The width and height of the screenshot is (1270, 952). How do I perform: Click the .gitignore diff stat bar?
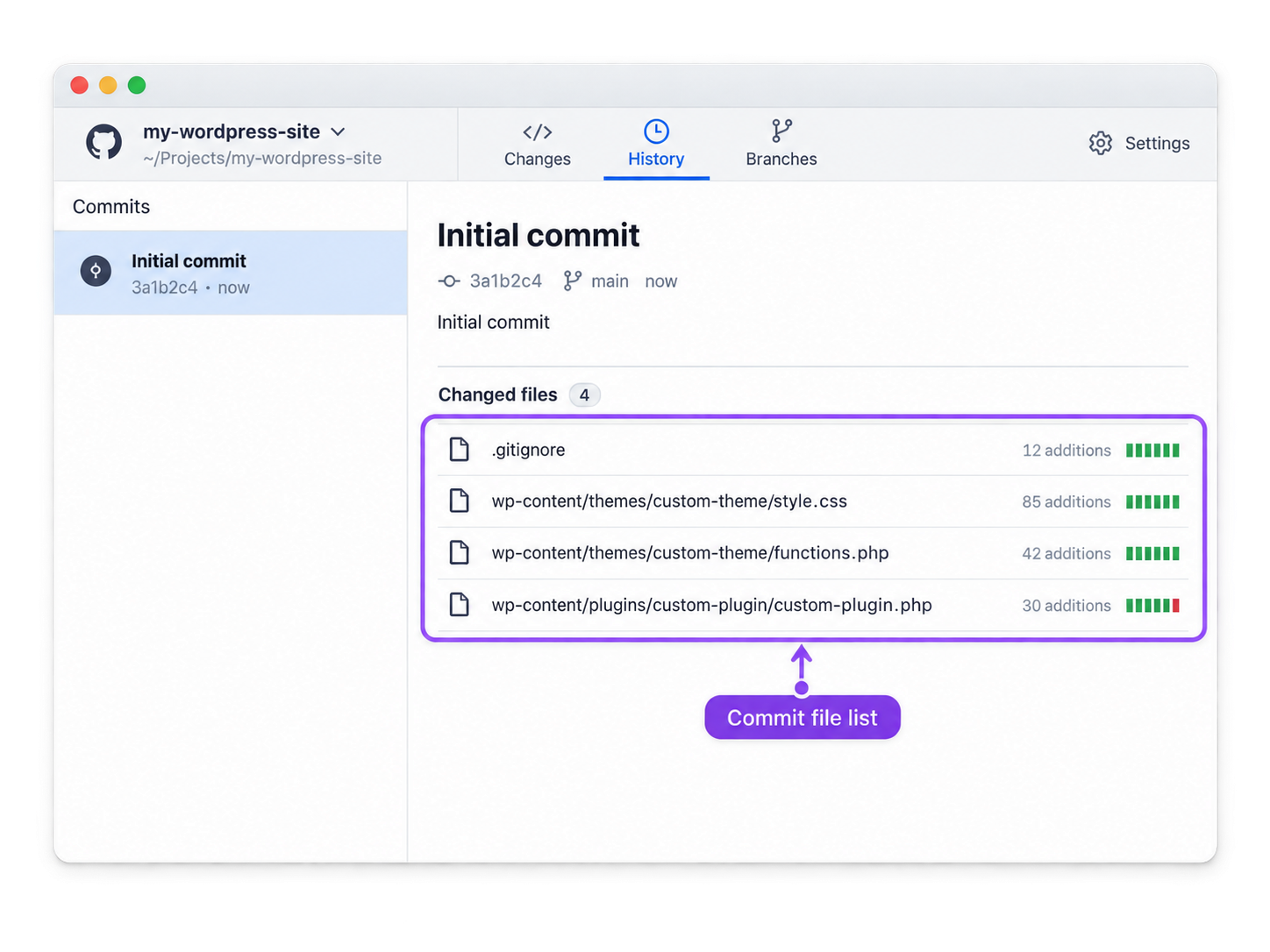[x=1152, y=451]
